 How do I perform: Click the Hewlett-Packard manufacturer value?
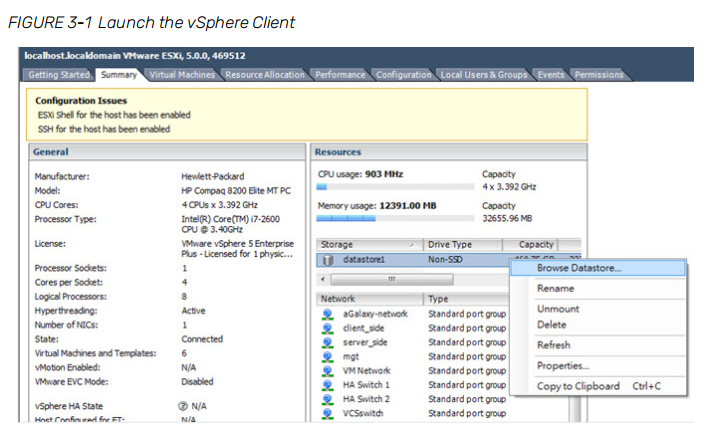pyautogui.click(x=213, y=177)
